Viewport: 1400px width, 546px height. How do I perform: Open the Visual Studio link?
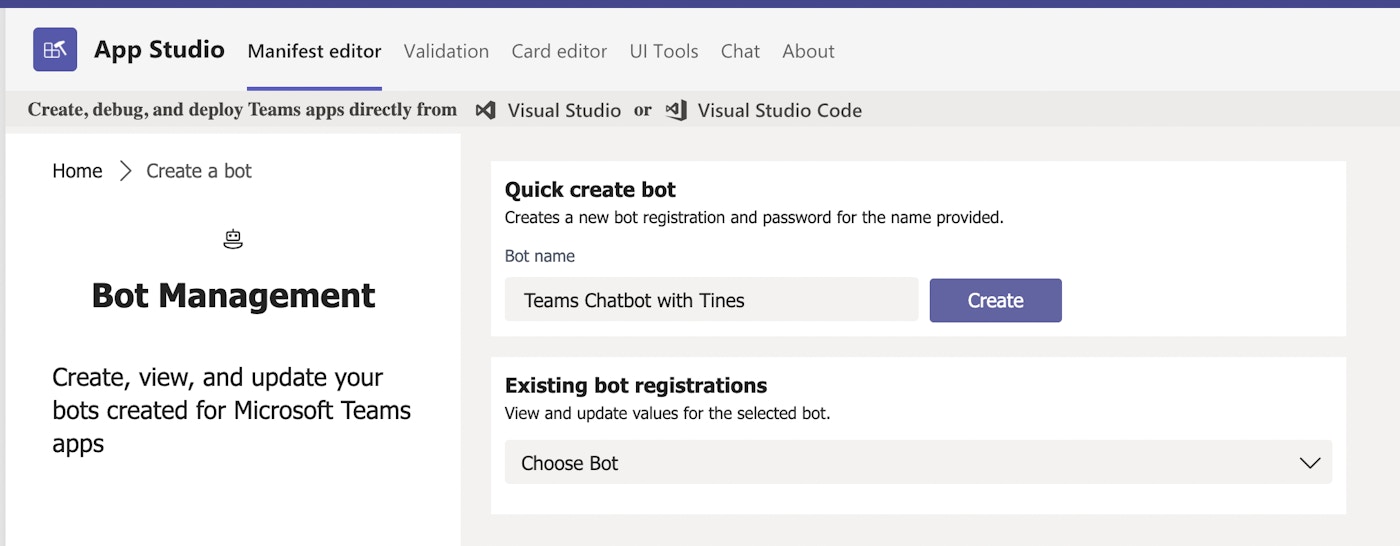pos(564,111)
